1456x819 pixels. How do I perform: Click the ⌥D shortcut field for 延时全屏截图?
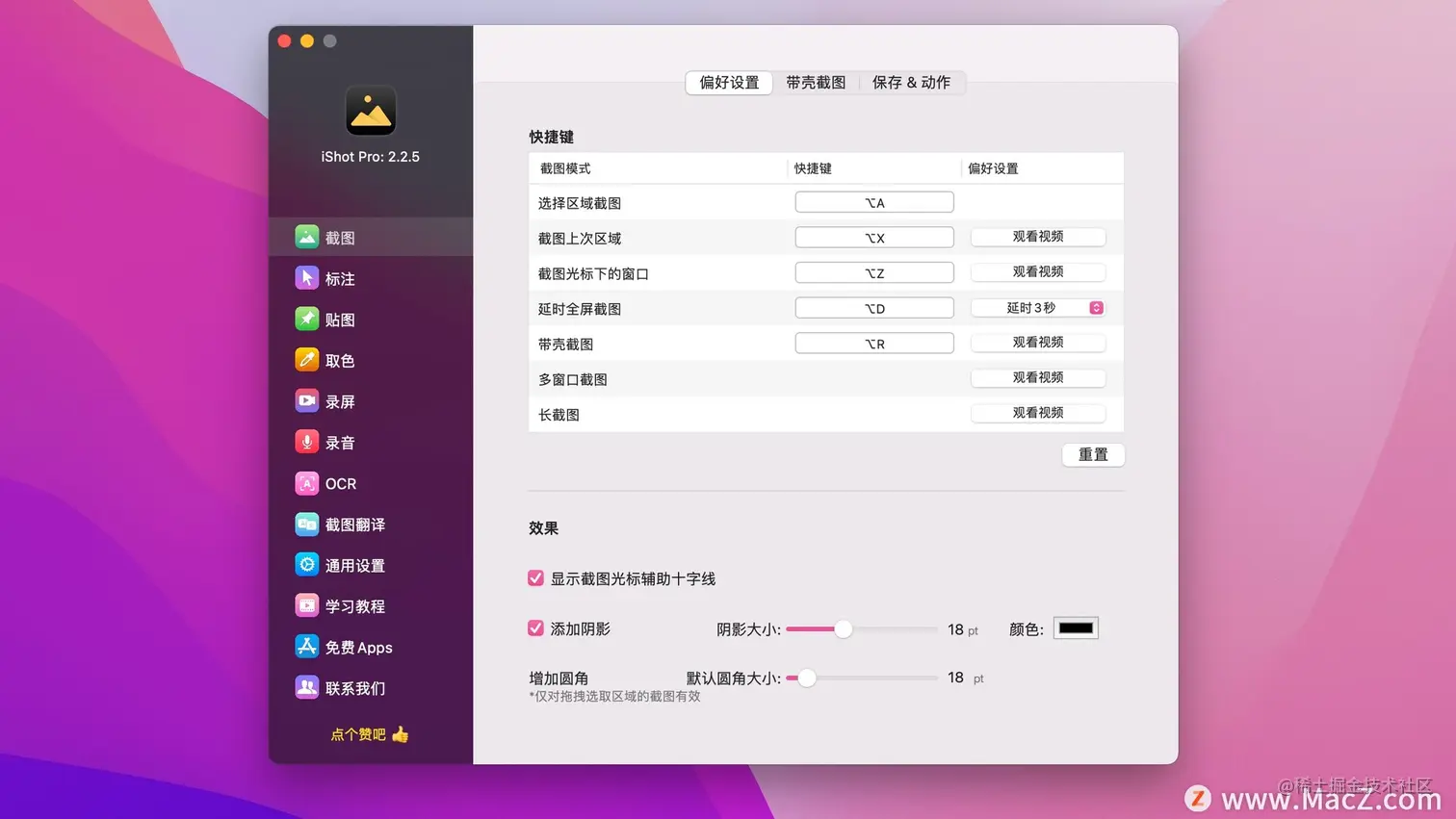[x=874, y=308]
